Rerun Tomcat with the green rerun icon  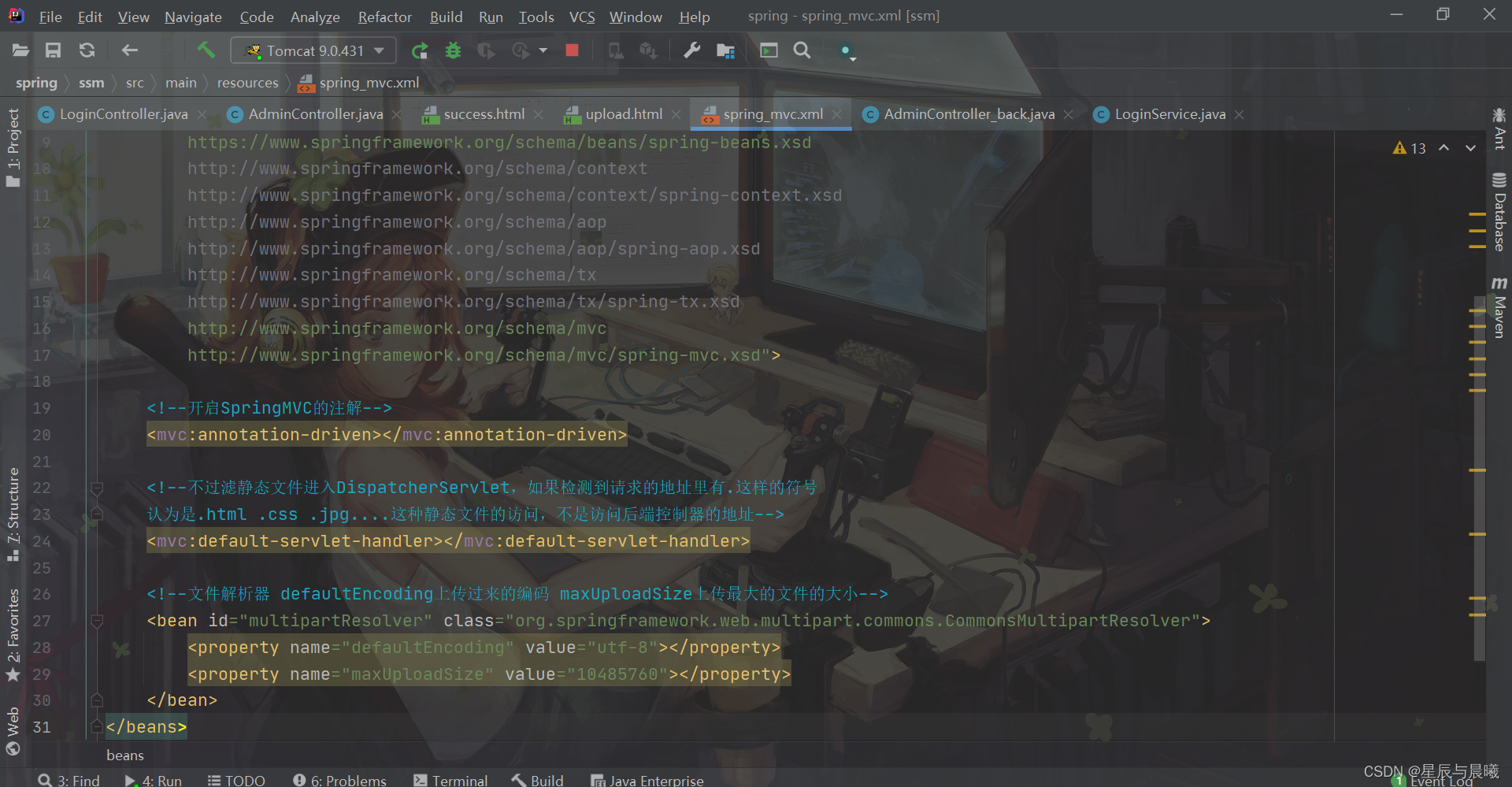[x=420, y=51]
